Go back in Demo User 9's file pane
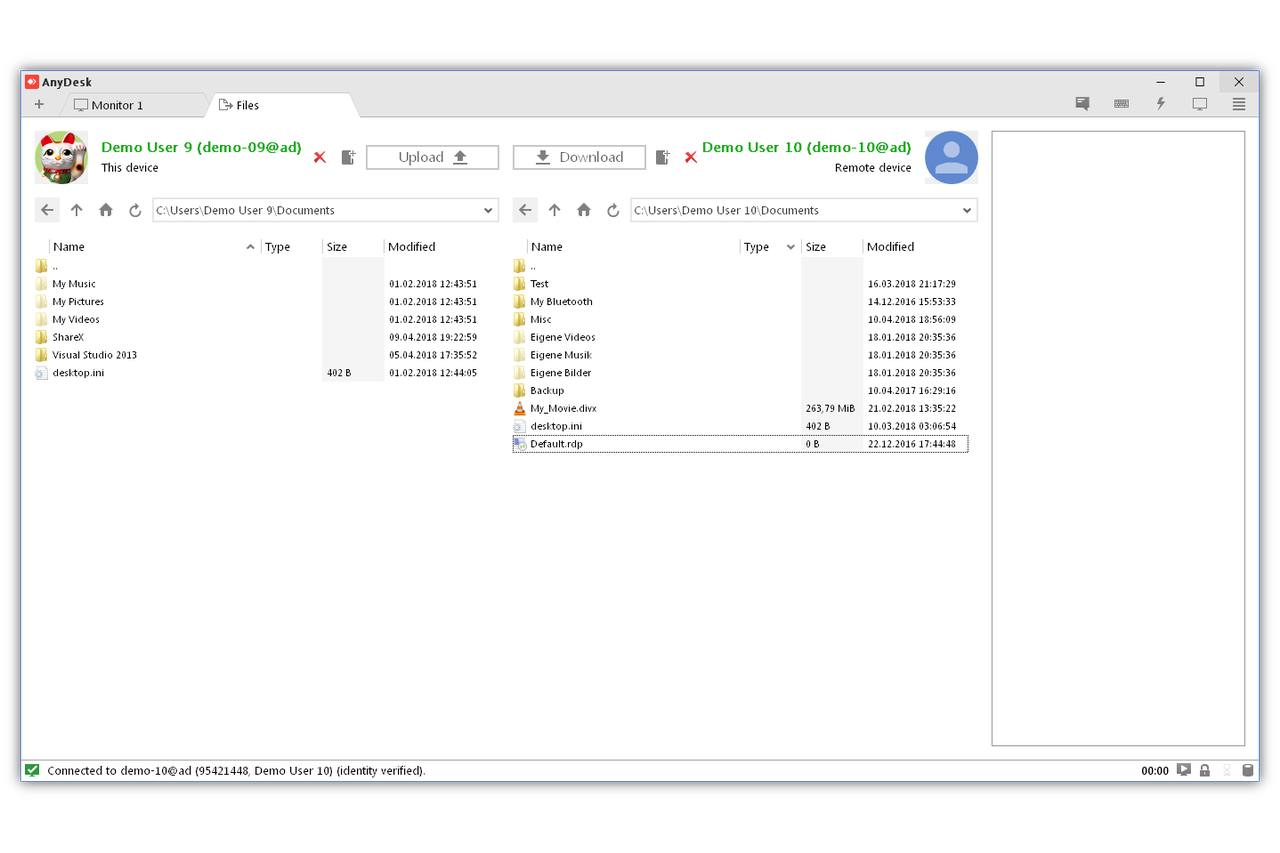Screen dimensions: 1280x853 [x=47, y=210]
